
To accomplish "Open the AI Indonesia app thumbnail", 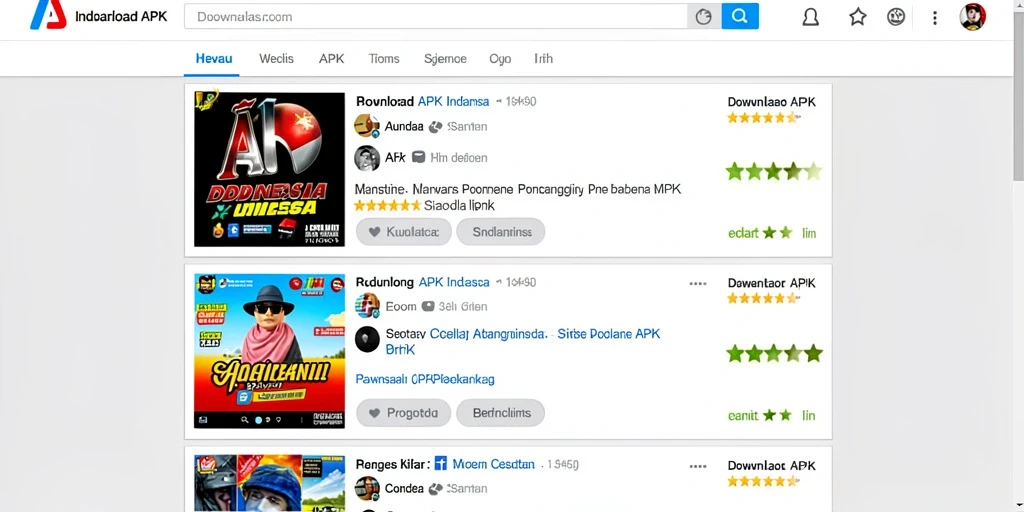I will 270,169.
